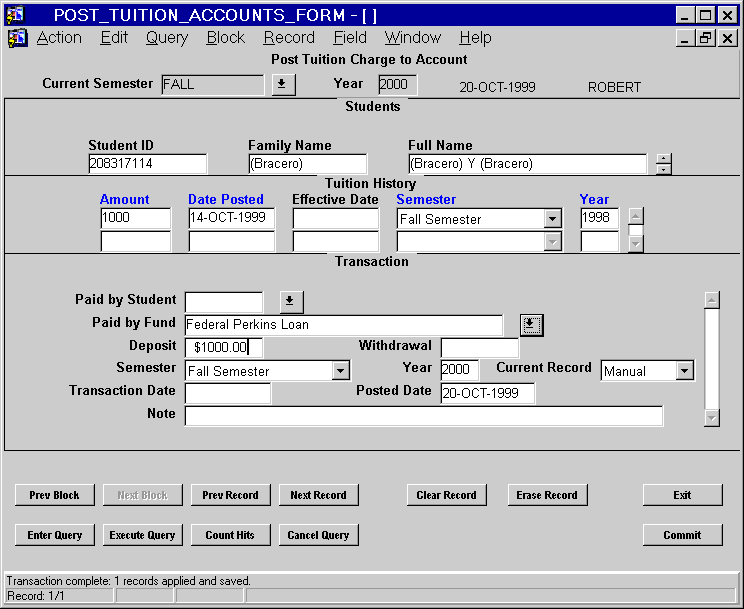Click the Withdrawal field
The image size is (744, 609).
(x=480, y=347)
